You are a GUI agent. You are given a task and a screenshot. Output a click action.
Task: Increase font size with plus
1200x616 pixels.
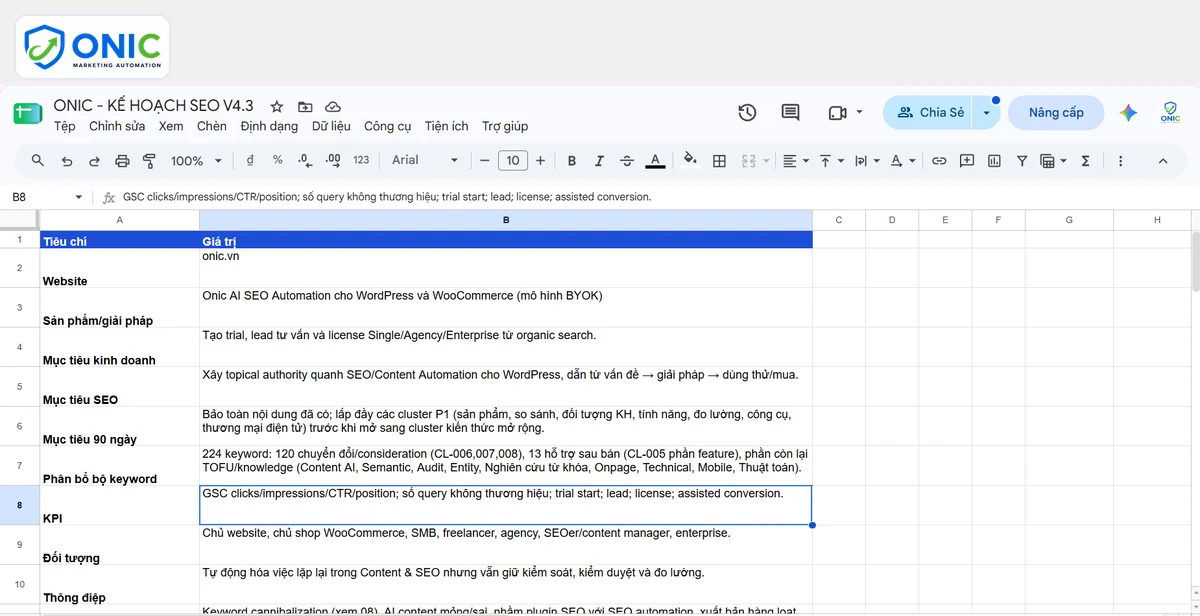click(x=541, y=160)
